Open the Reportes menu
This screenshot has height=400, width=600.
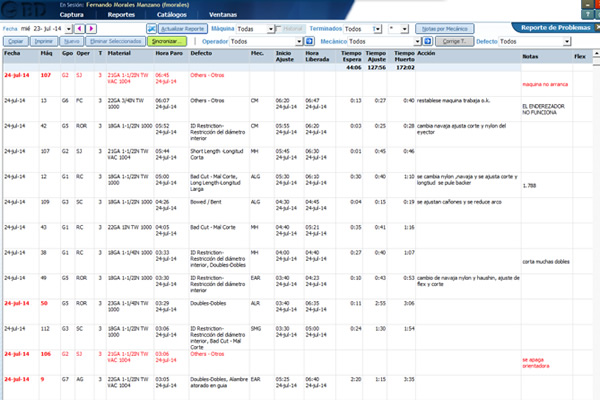(x=121, y=17)
